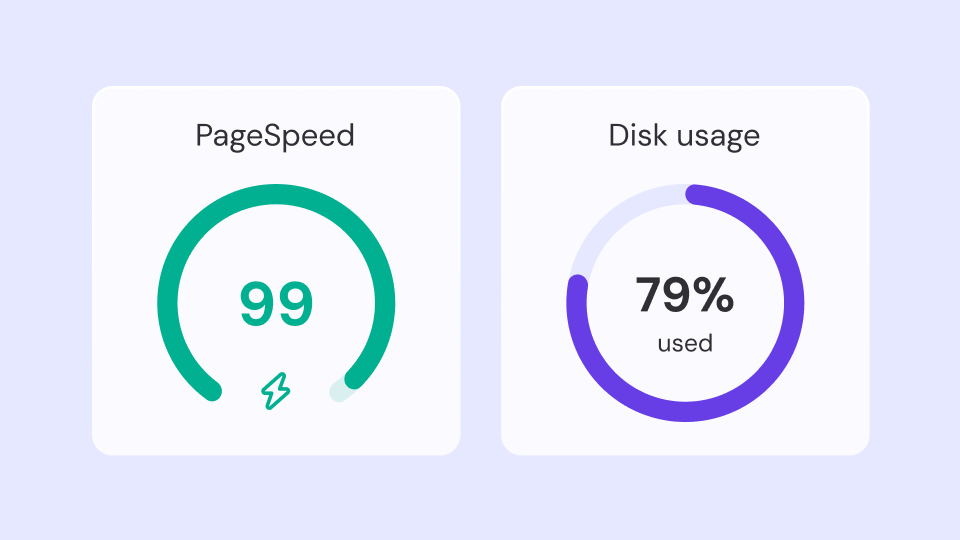Viewport: 960px width, 540px height.
Task: Select the PageSpeed heading text
Action: click(x=275, y=136)
